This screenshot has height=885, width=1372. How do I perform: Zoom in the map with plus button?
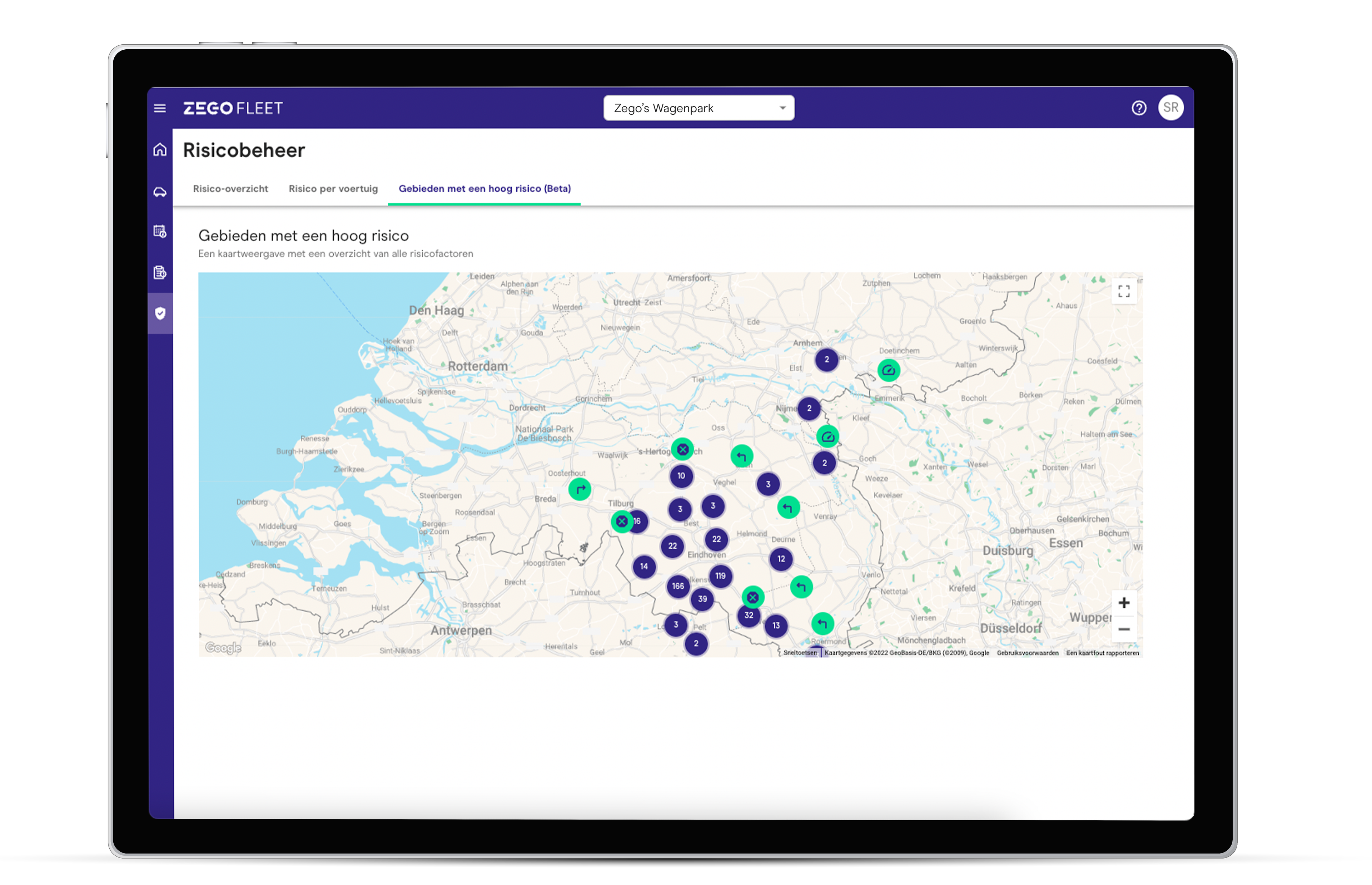pyautogui.click(x=1124, y=603)
